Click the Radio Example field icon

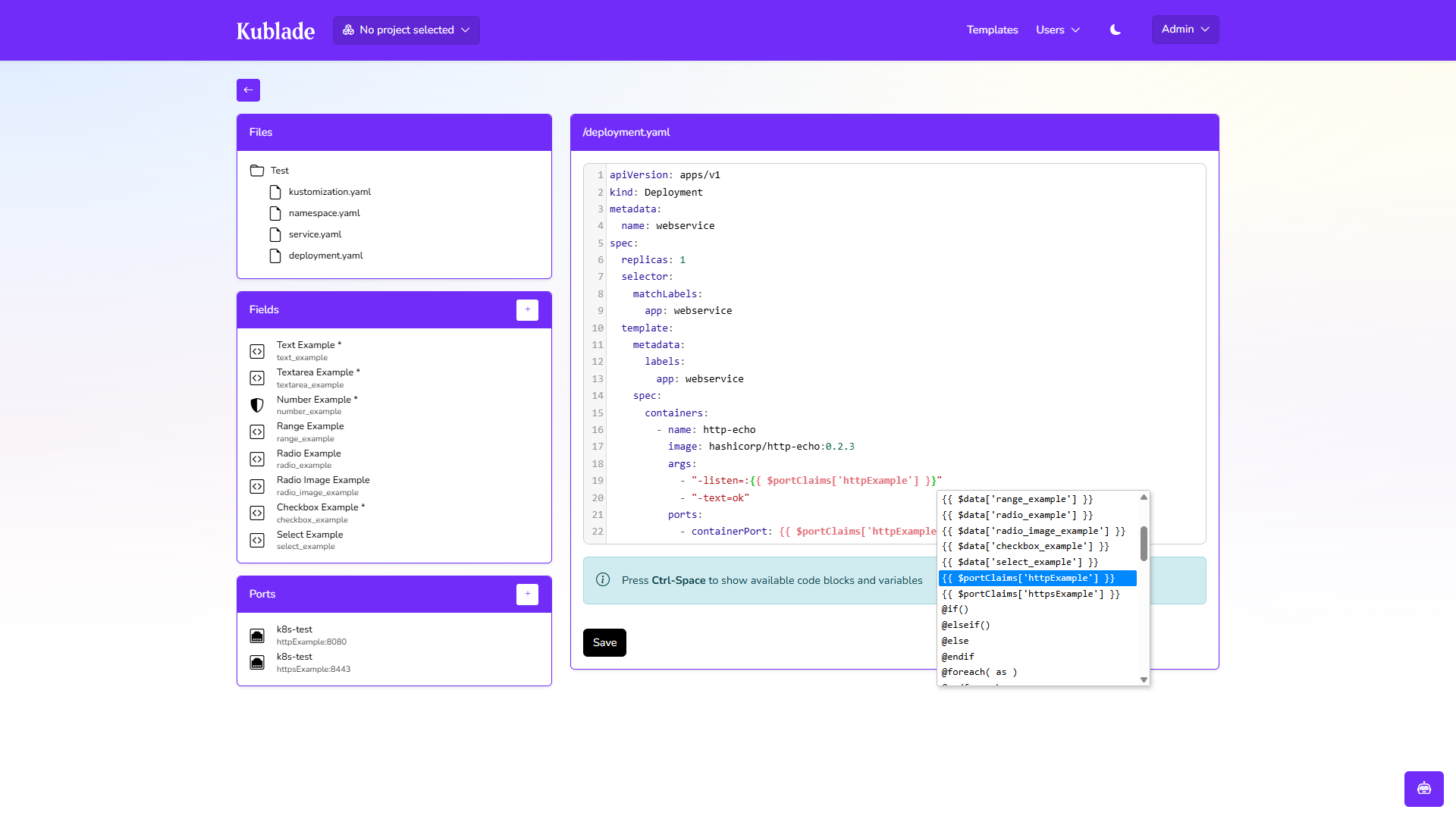[x=257, y=459]
